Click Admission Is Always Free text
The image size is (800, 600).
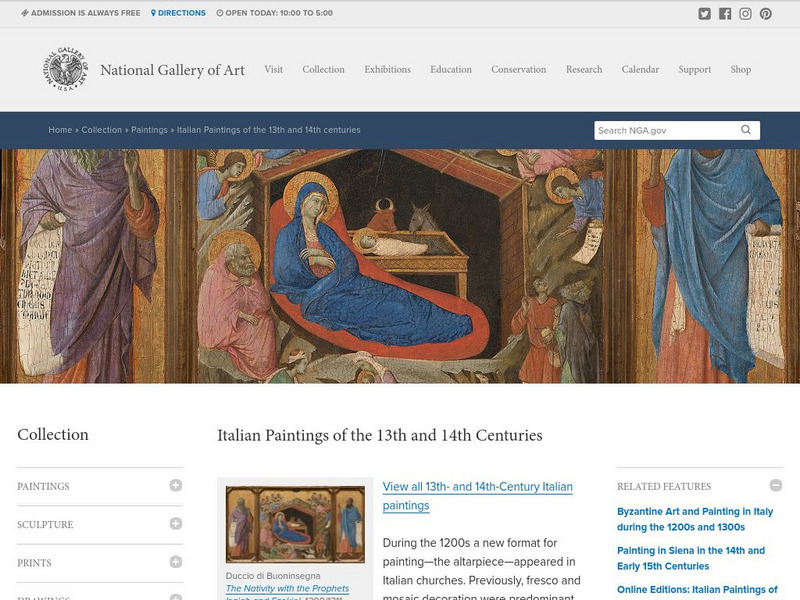tap(81, 13)
